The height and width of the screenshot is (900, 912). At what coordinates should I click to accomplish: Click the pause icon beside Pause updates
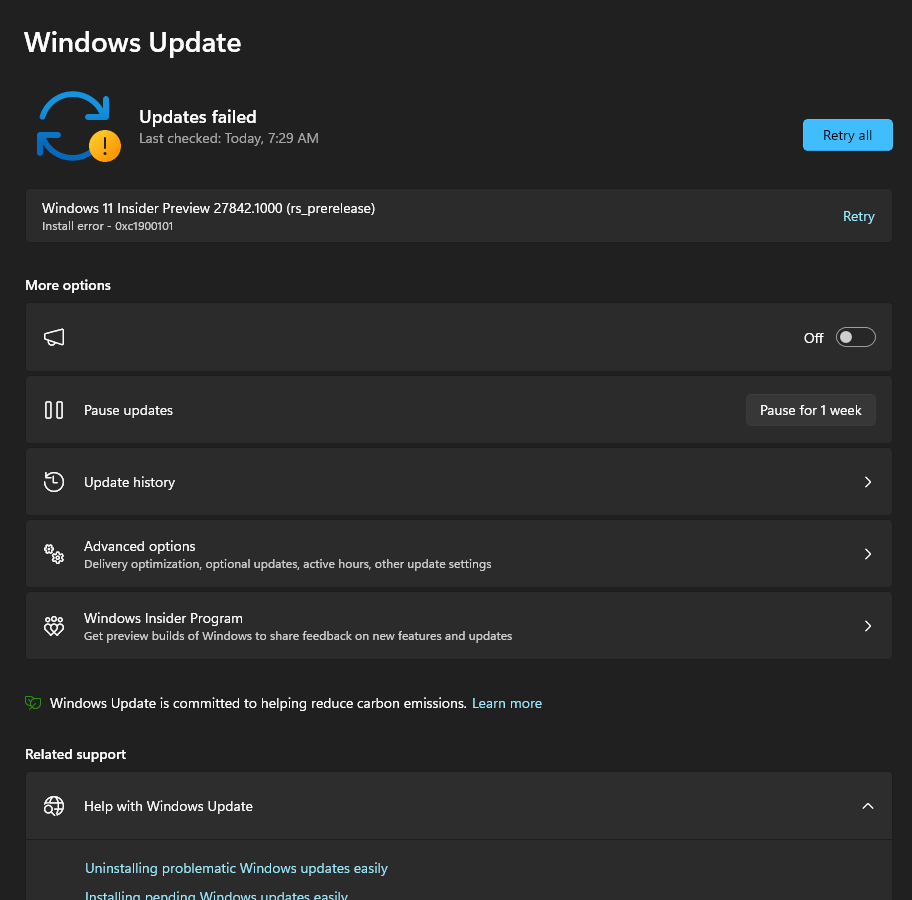[54, 410]
